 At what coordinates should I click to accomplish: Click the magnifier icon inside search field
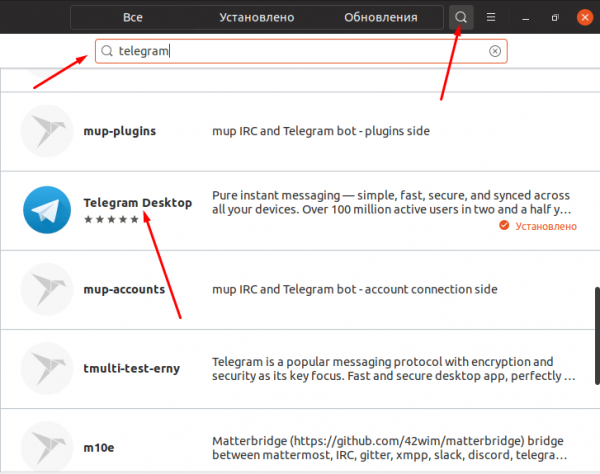(x=107, y=51)
